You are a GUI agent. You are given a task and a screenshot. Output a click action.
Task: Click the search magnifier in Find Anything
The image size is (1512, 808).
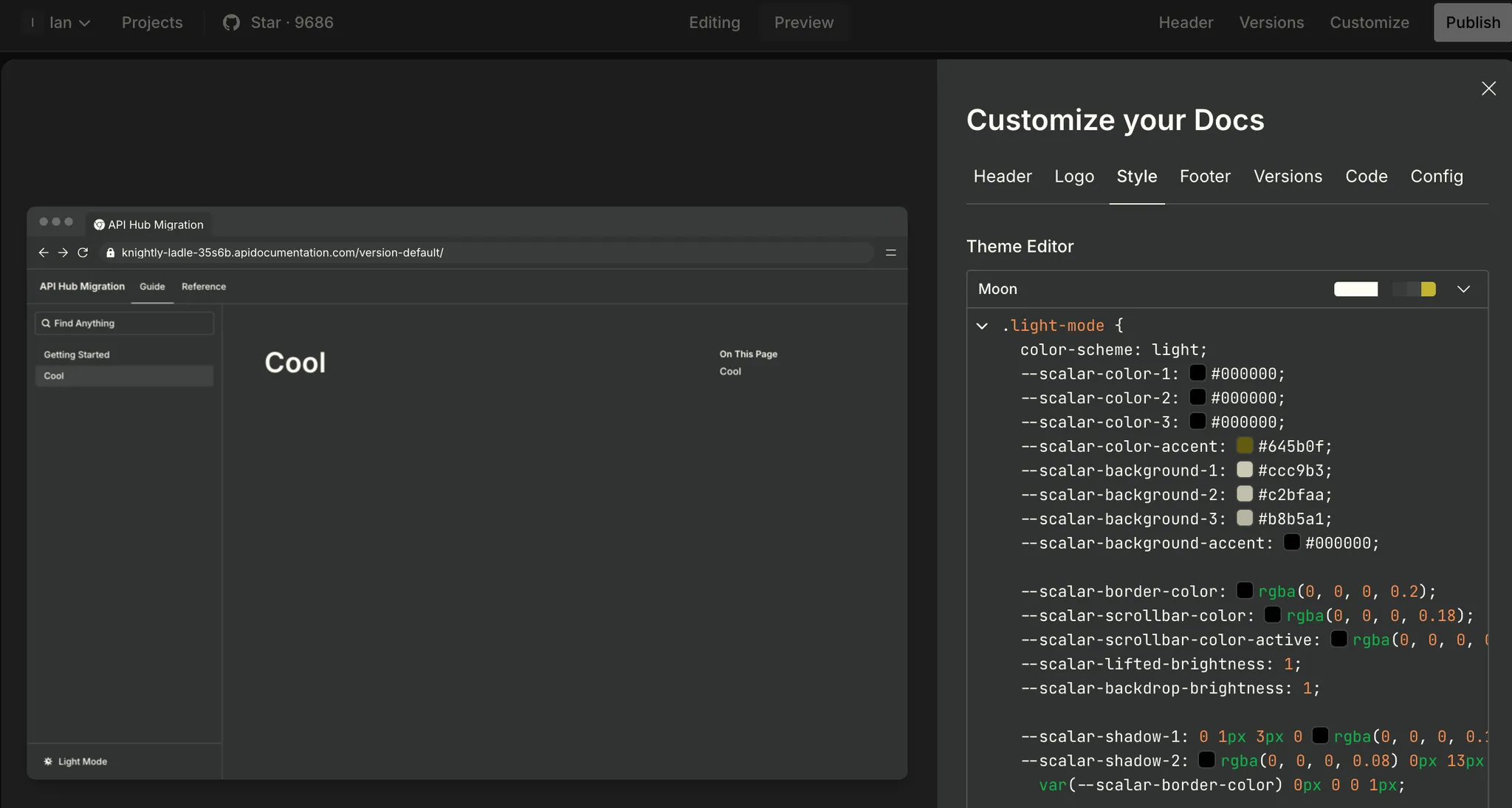tap(47, 323)
